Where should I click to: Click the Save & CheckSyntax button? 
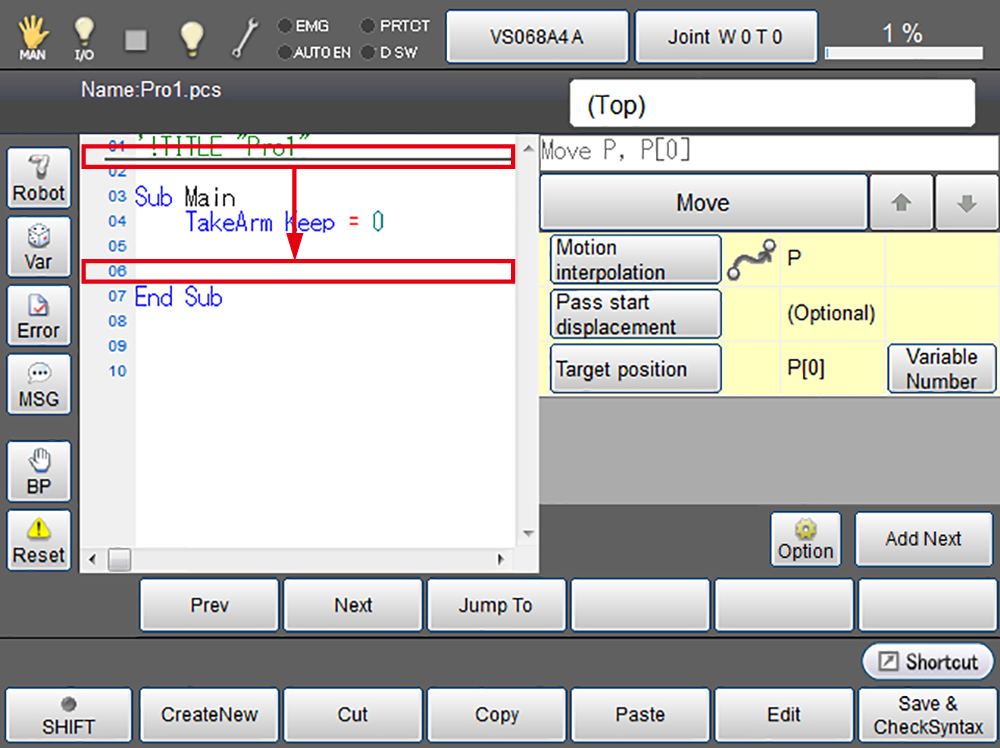pyautogui.click(x=928, y=715)
